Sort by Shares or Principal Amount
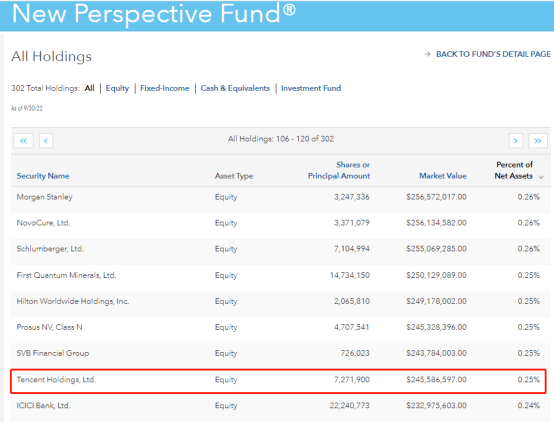Screen dimensions: 554x424 pos(339,170)
